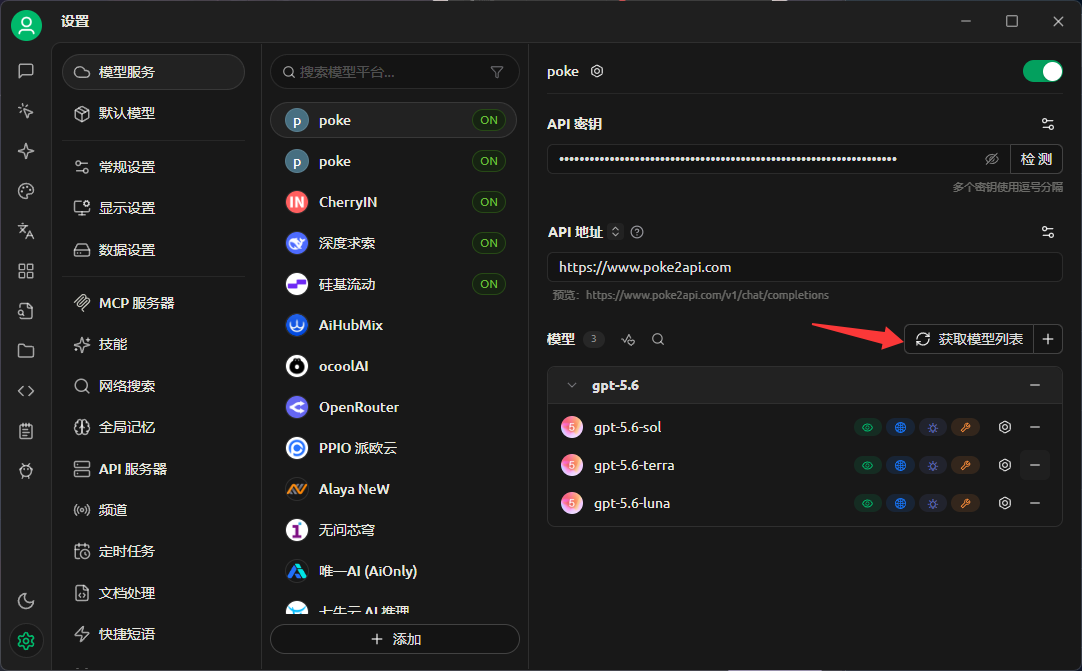Select 无问芯穹 provider
Image resolution: width=1082 pixels, height=671 pixels.
pyautogui.click(x=393, y=530)
